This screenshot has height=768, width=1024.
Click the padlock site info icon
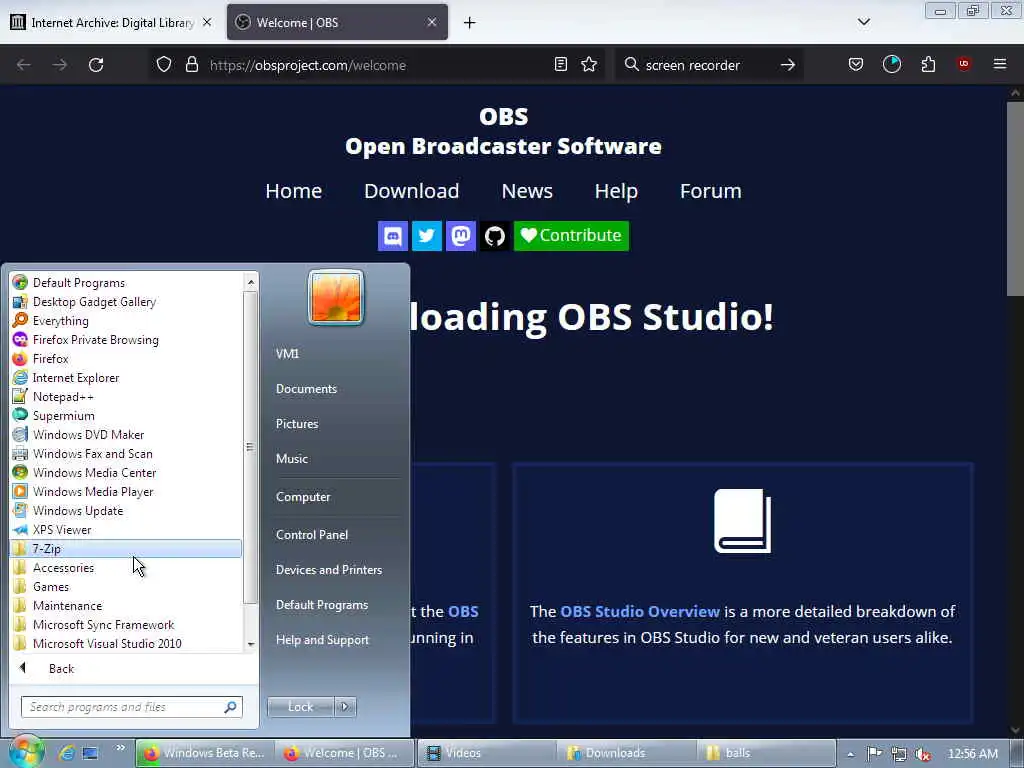tap(191, 65)
